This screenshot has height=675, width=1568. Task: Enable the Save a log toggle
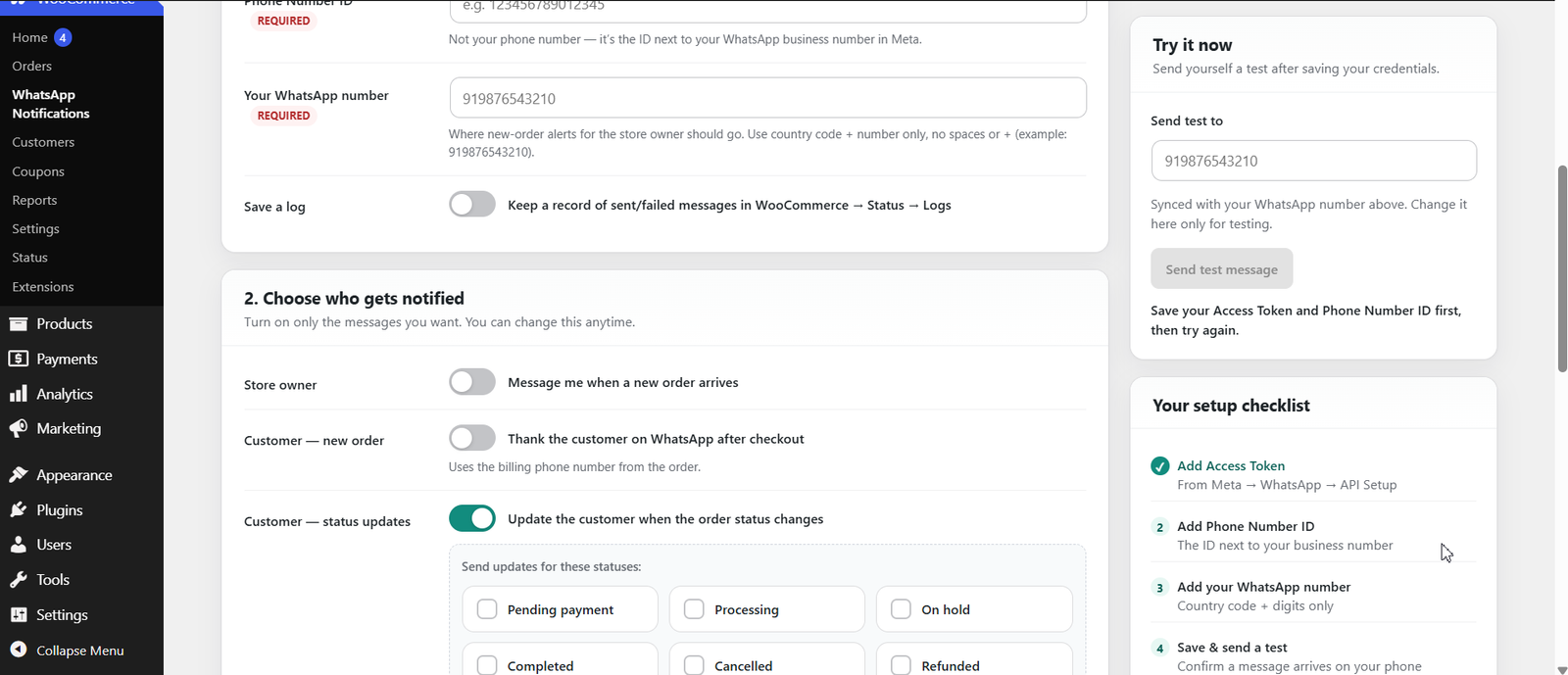pyautogui.click(x=472, y=204)
